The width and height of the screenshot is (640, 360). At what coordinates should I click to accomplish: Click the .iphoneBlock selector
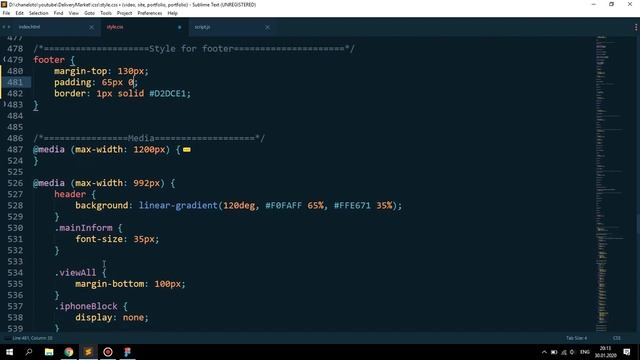(x=86, y=306)
